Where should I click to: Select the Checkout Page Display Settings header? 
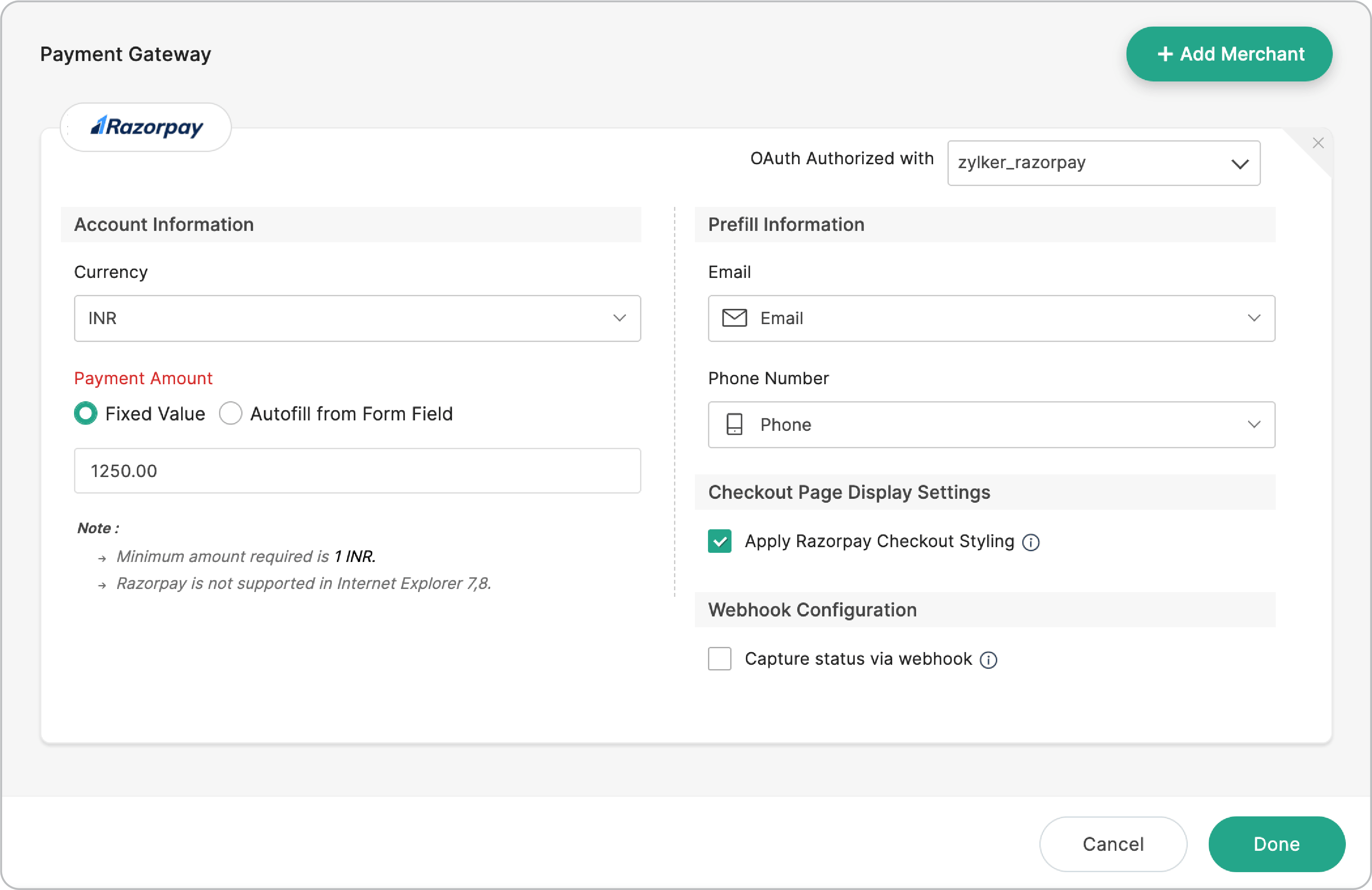[849, 492]
